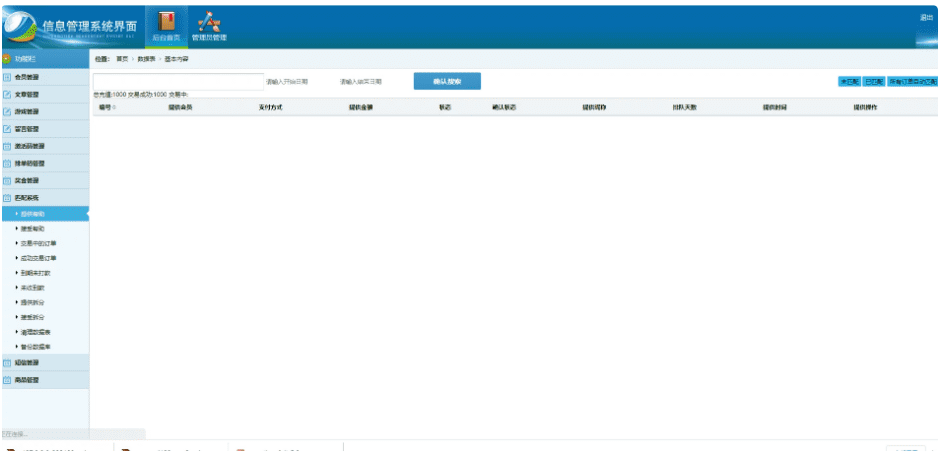Expand the 游戏管理 menu section
This screenshot has width=939, height=459.
[x=46, y=112]
